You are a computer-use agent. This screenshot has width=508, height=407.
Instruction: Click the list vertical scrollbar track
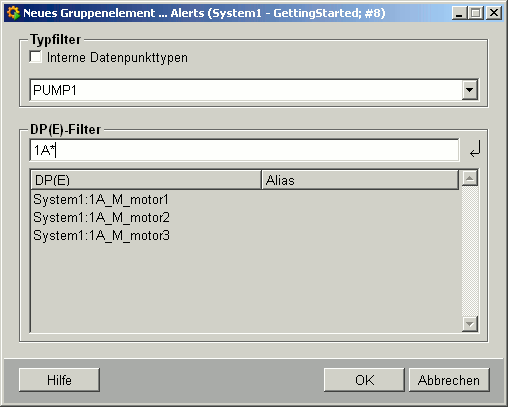(x=470, y=251)
